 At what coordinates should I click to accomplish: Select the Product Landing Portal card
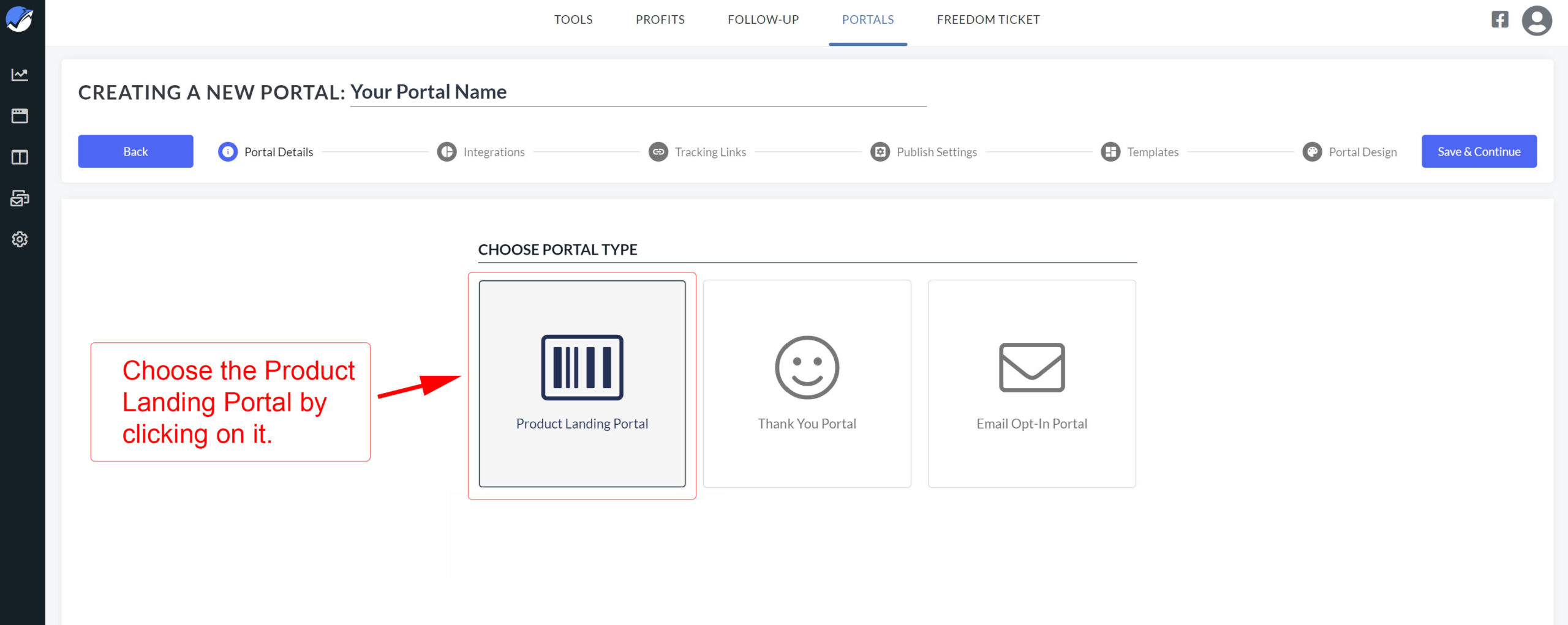[582, 384]
